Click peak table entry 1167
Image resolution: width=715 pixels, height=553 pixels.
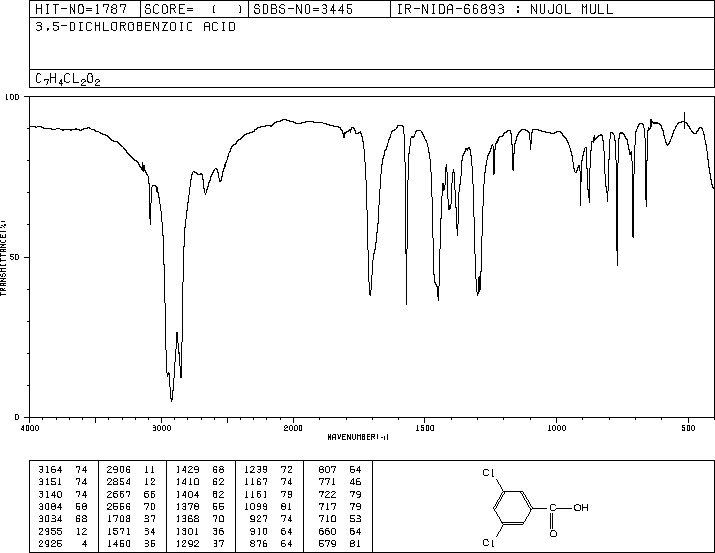(256, 482)
